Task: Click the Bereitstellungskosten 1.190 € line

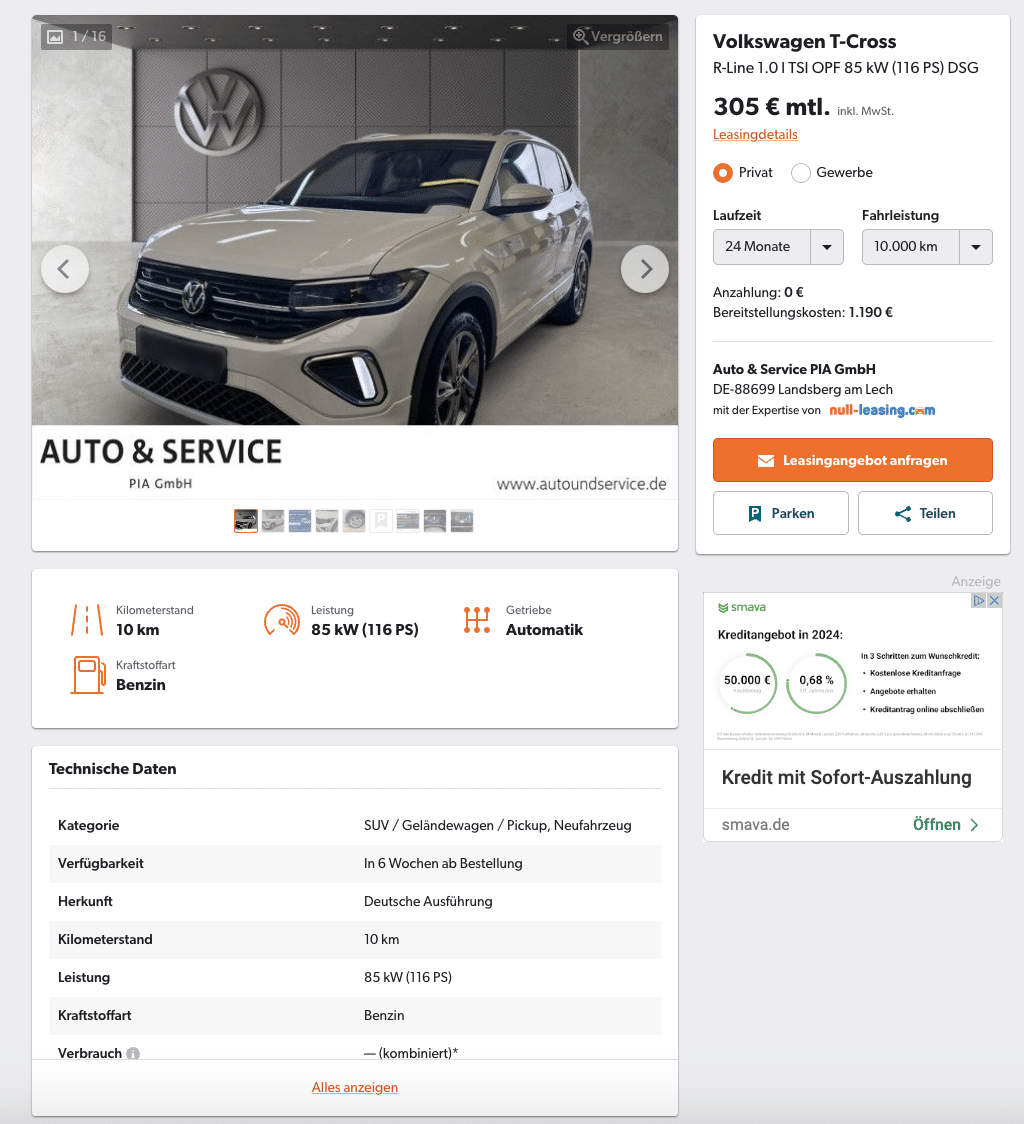Action: (x=802, y=313)
